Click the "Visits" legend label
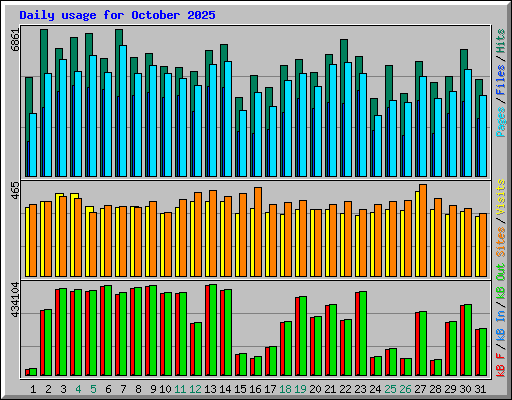 pos(501,197)
